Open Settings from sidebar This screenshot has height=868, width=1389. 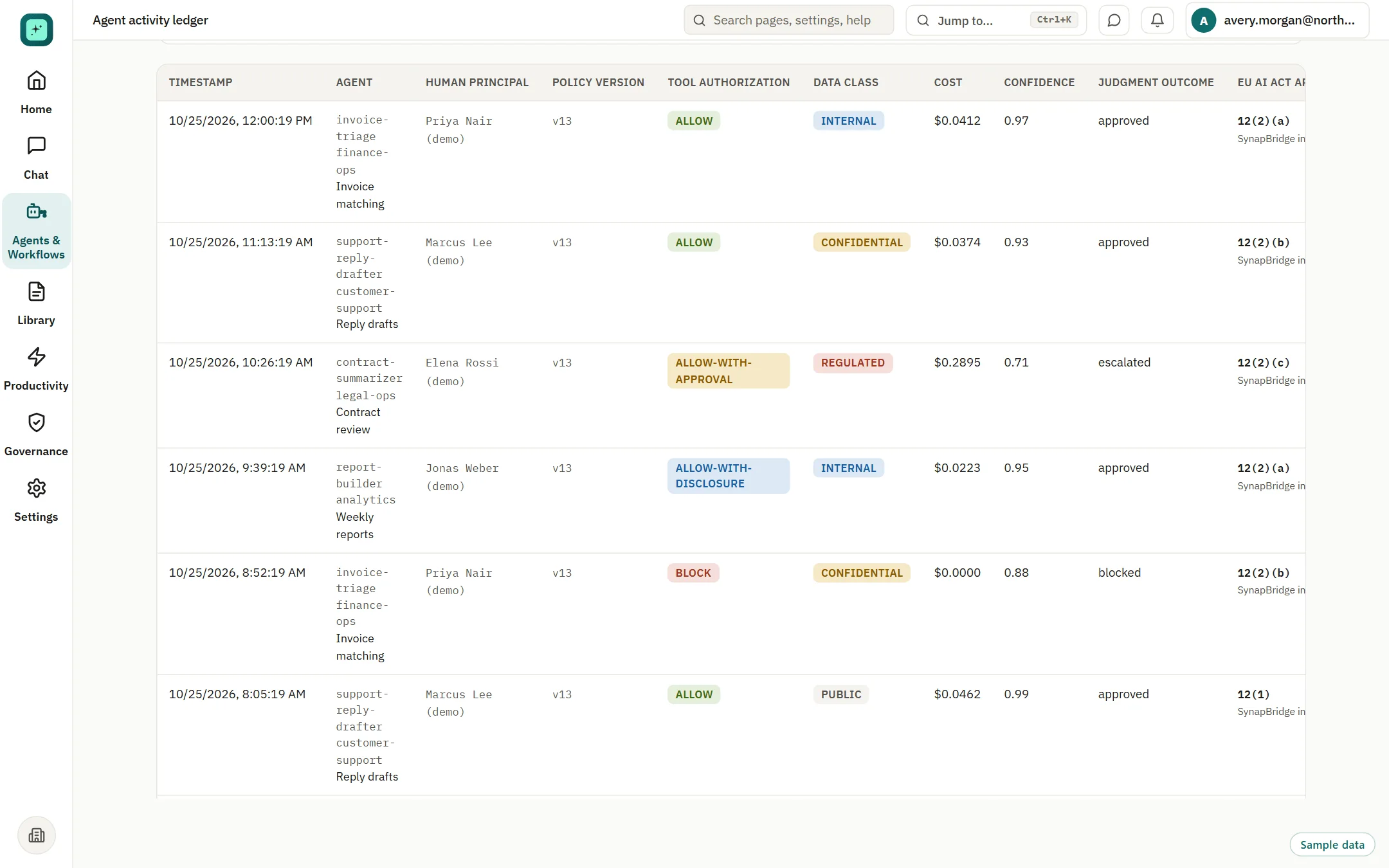point(36,500)
